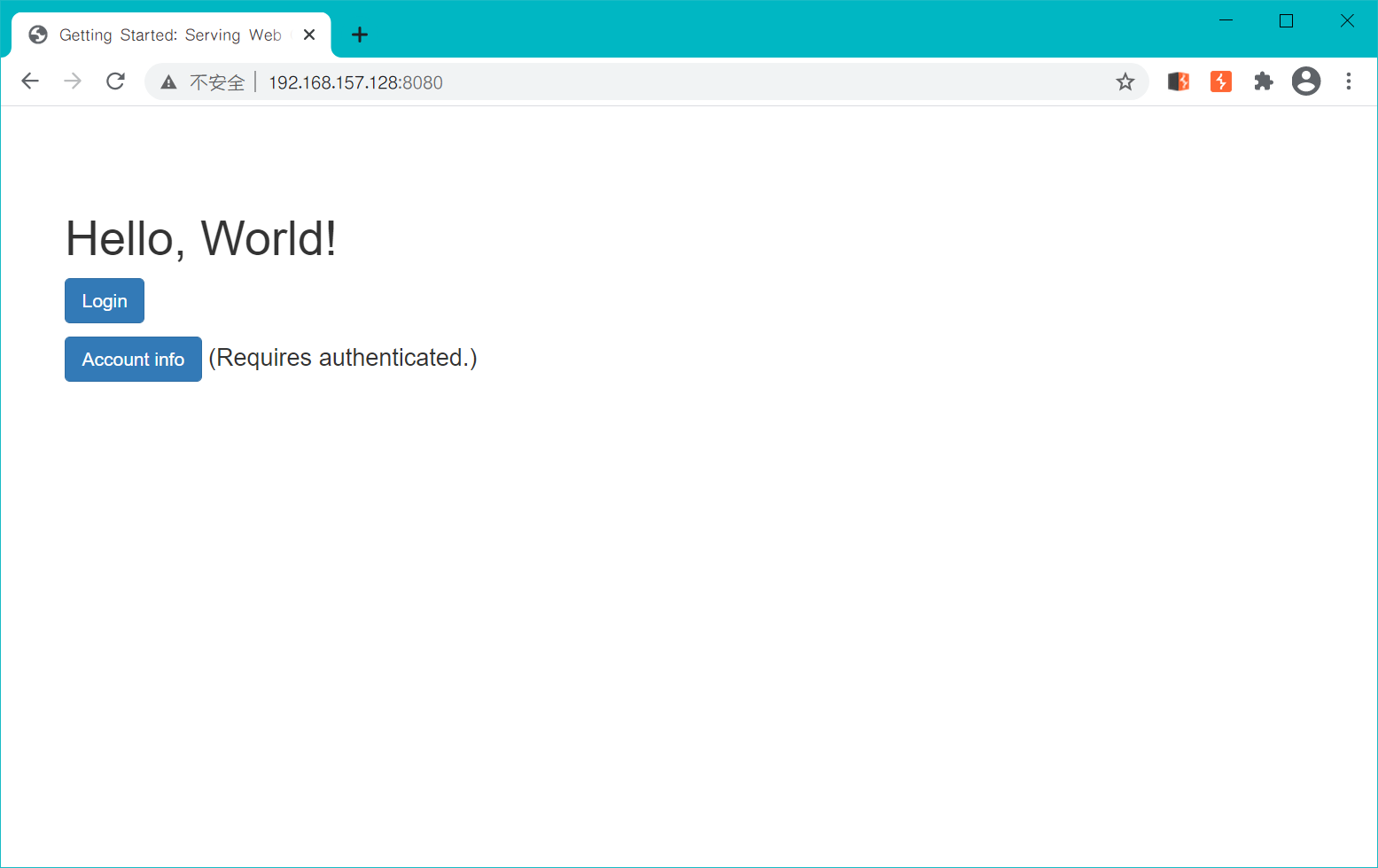Click the '不安全' security label

[217, 82]
